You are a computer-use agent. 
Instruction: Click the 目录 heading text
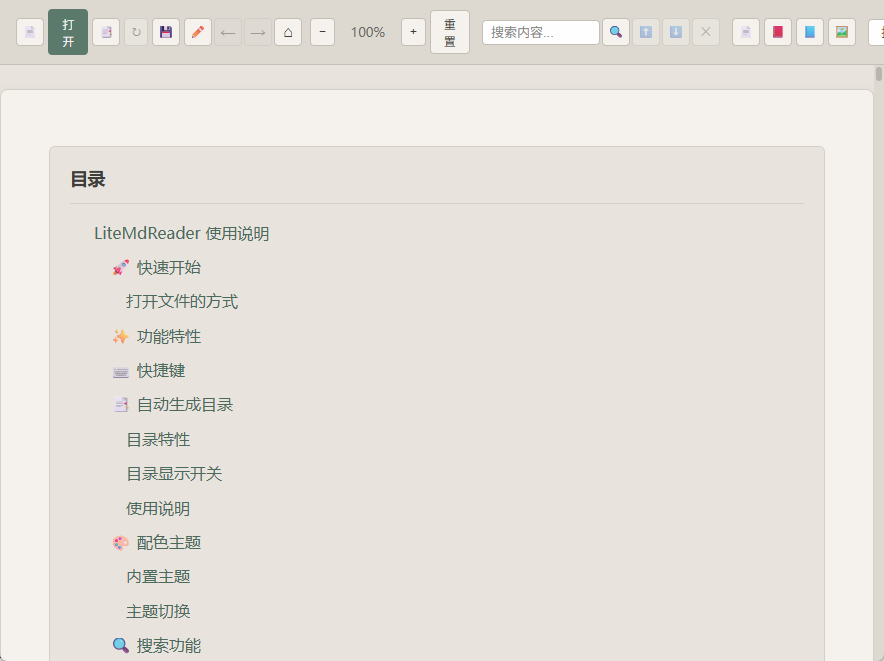point(88,179)
